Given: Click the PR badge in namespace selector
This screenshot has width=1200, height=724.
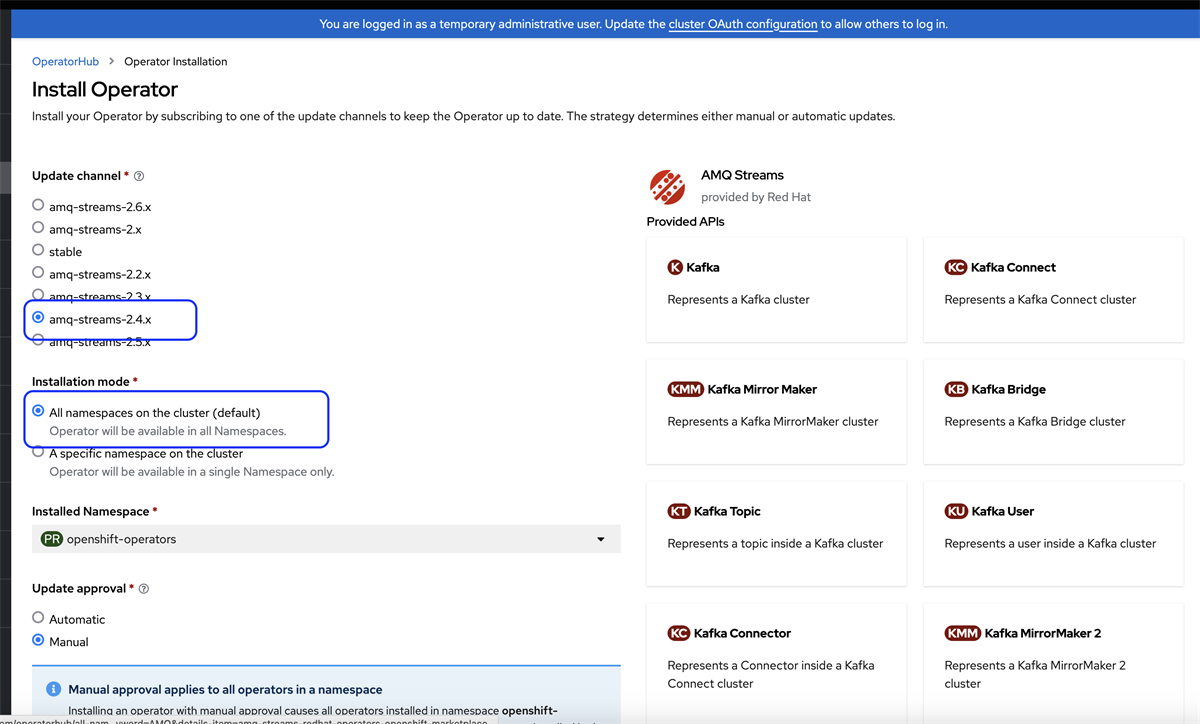Looking at the screenshot, I should (x=52, y=539).
